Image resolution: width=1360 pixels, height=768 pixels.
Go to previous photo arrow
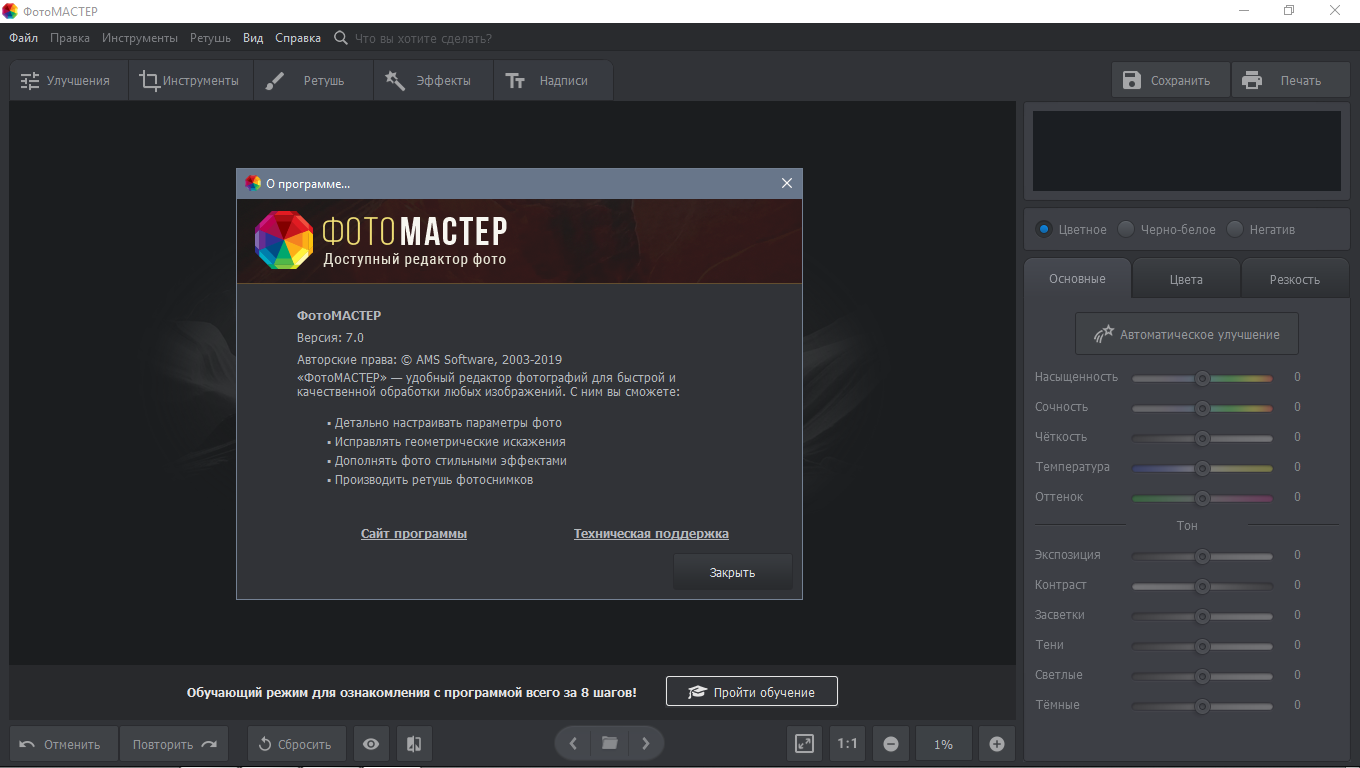point(573,744)
